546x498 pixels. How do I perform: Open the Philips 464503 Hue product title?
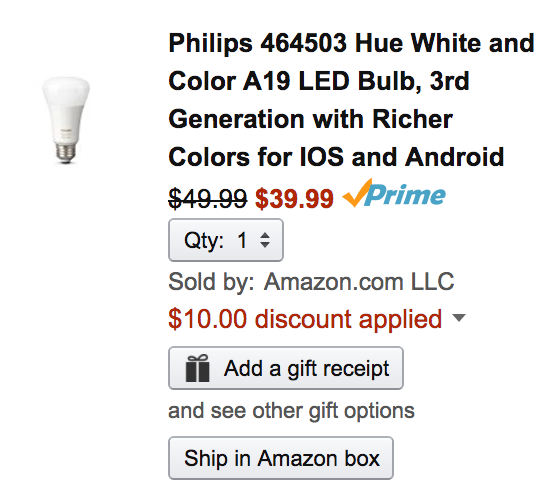(351, 100)
